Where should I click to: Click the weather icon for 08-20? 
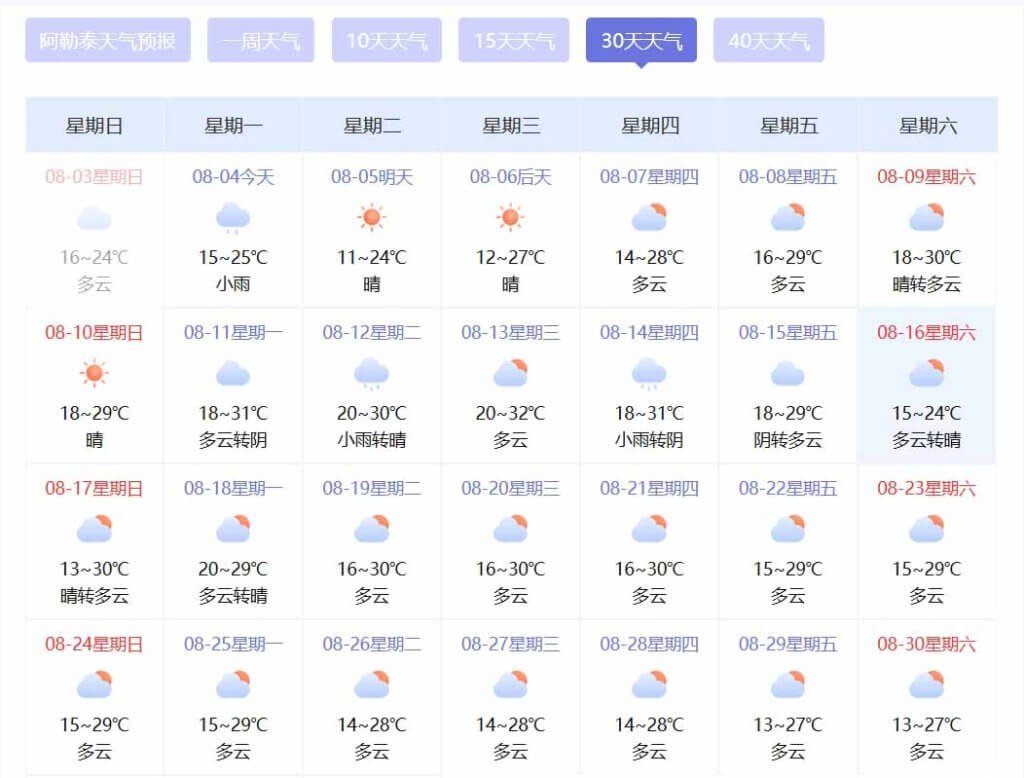(510, 529)
